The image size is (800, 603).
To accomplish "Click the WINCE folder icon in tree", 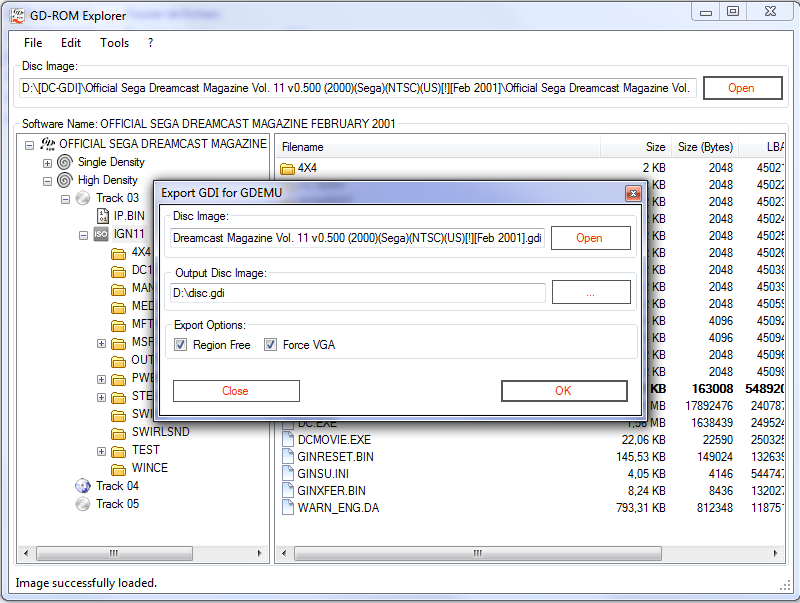I will [118, 468].
